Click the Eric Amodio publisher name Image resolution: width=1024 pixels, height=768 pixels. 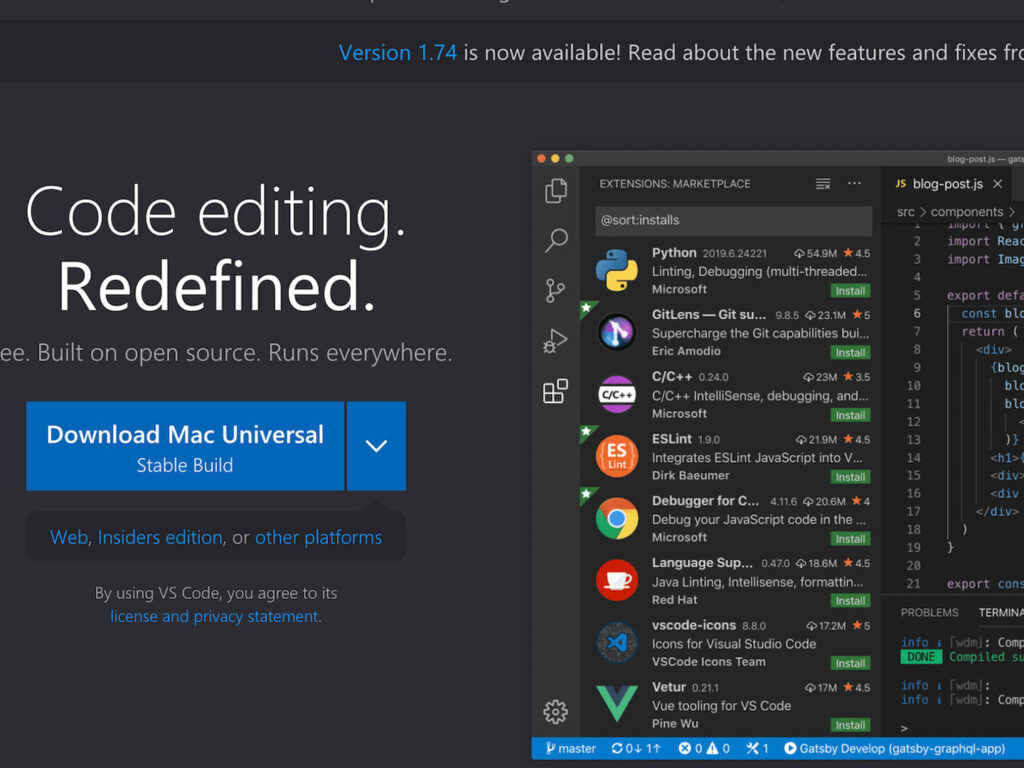tap(686, 351)
